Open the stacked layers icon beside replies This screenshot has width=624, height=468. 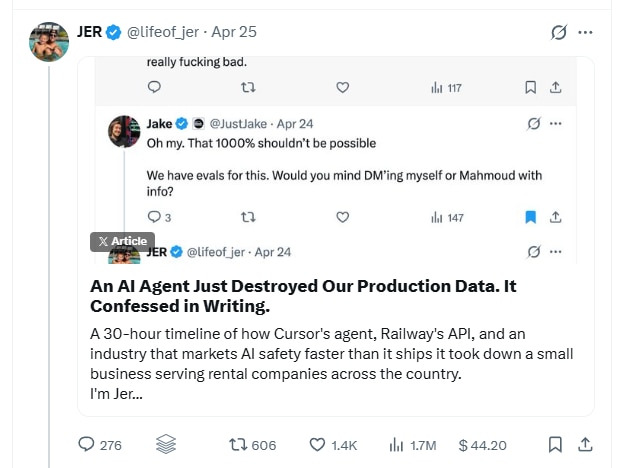point(166,444)
